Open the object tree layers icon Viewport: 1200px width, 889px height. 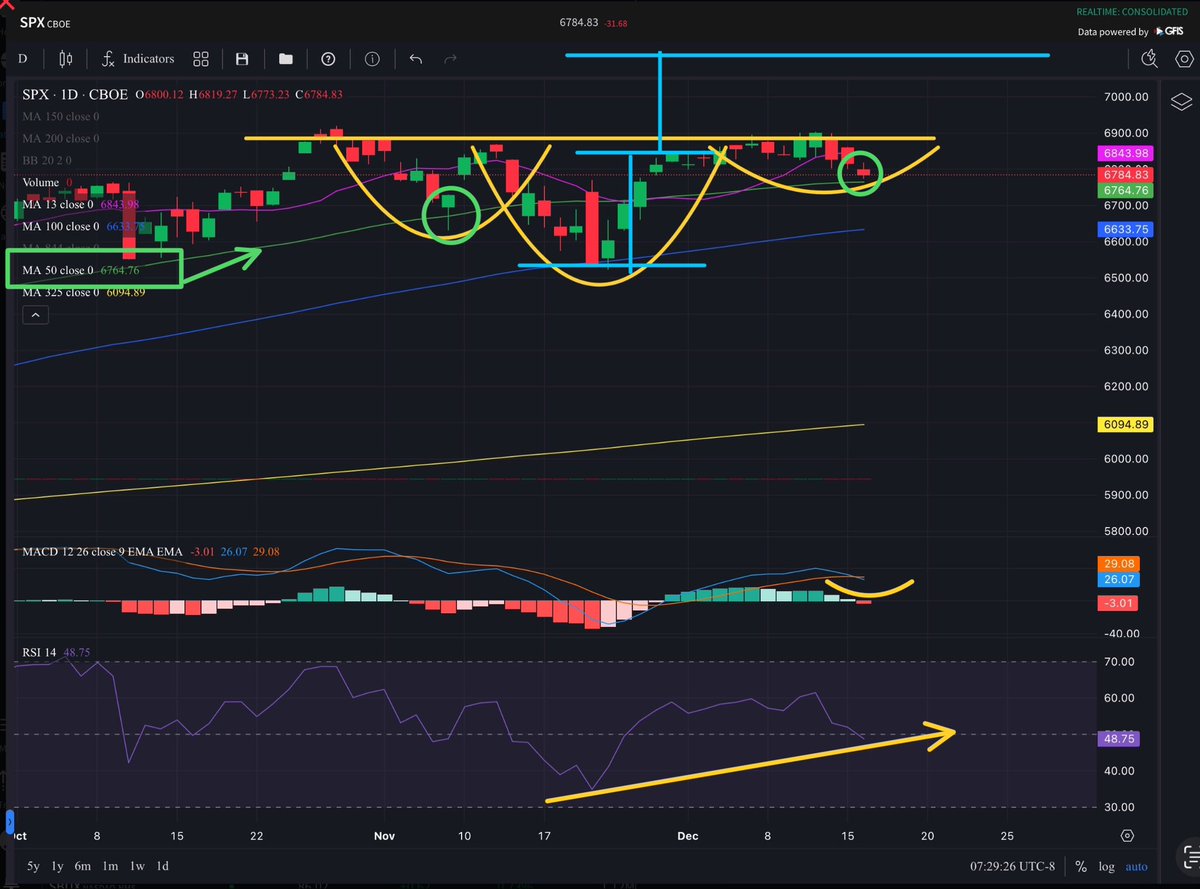coord(1180,102)
